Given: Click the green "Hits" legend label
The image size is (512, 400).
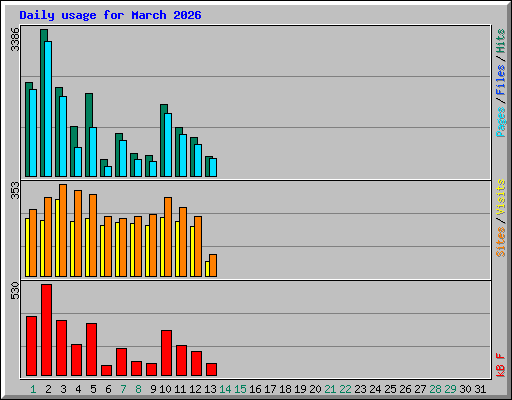Looking at the screenshot, I should pyautogui.click(x=500, y=41).
